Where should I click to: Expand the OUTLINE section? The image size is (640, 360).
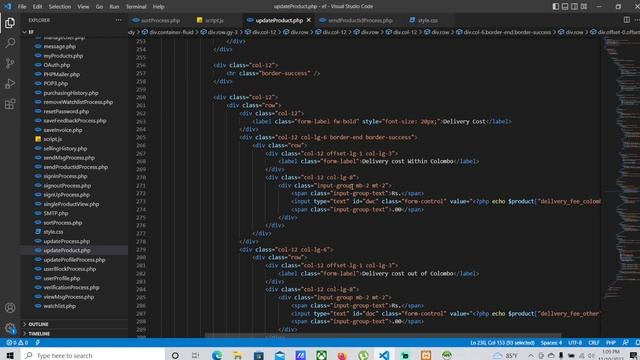(75, 324)
